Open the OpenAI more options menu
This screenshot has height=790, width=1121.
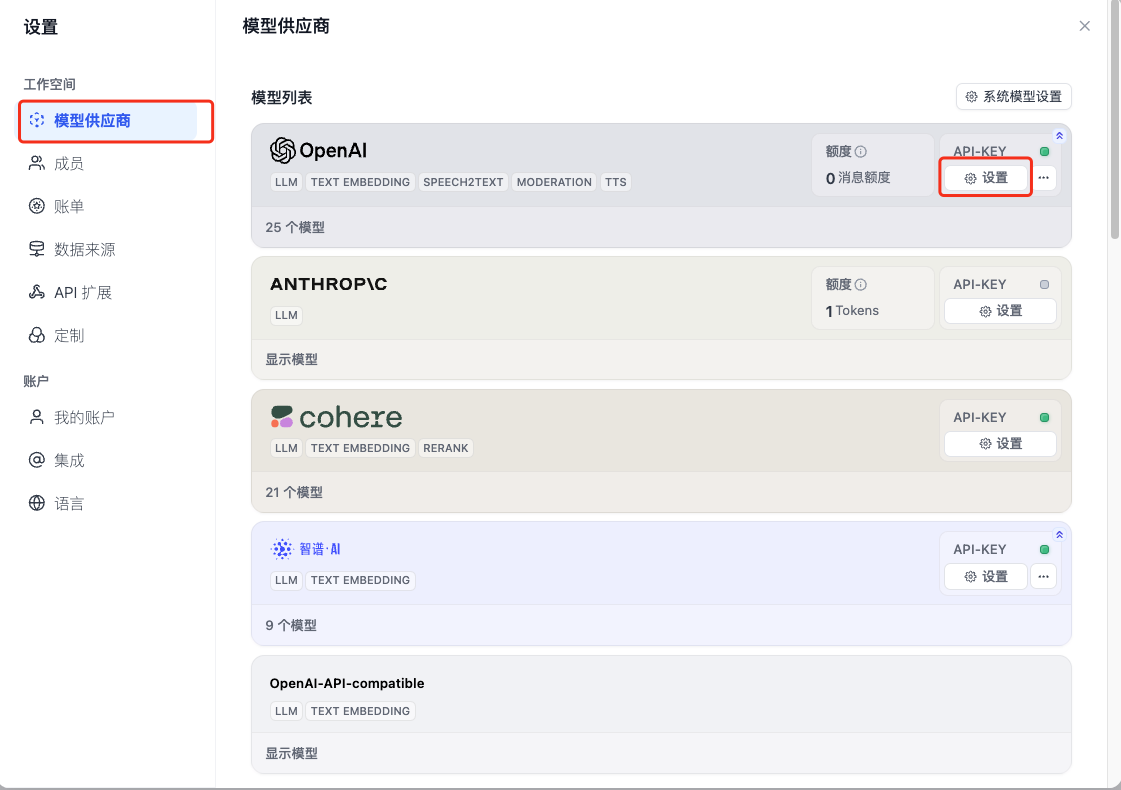1043,178
